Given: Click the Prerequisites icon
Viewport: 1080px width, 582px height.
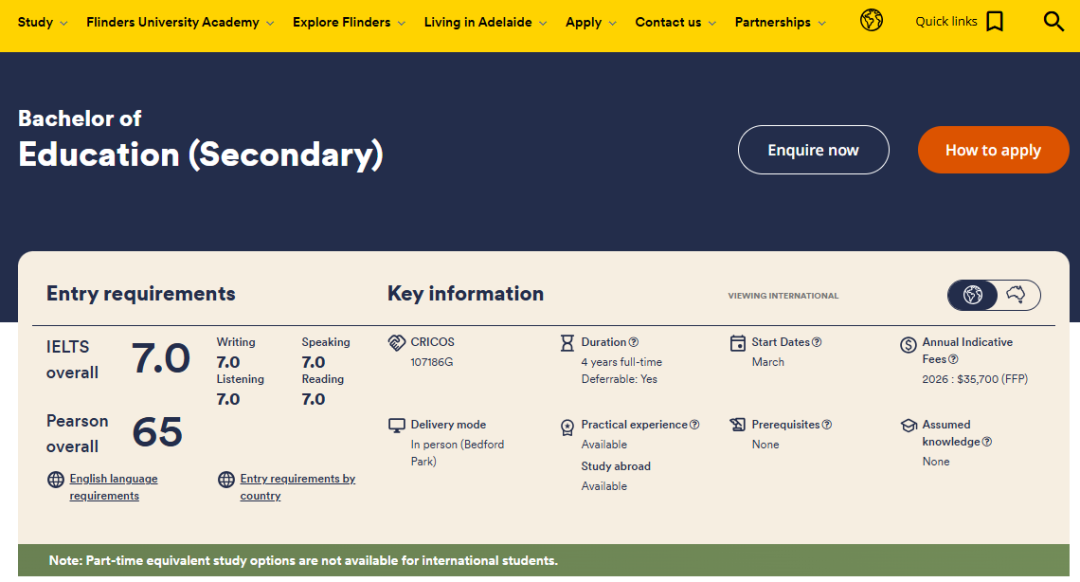Looking at the screenshot, I should pyautogui.click(x=737, y=425).
